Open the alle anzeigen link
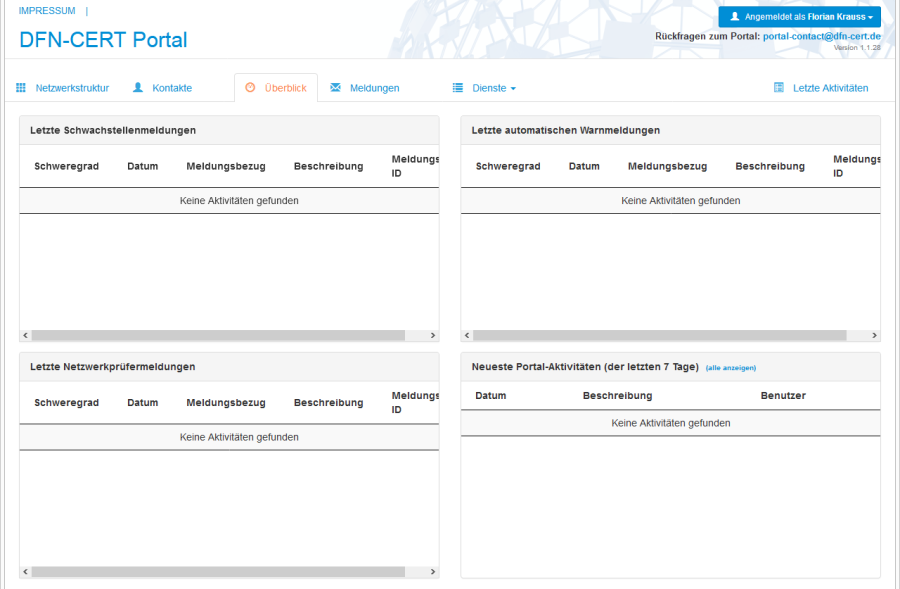 pos(731,367)
